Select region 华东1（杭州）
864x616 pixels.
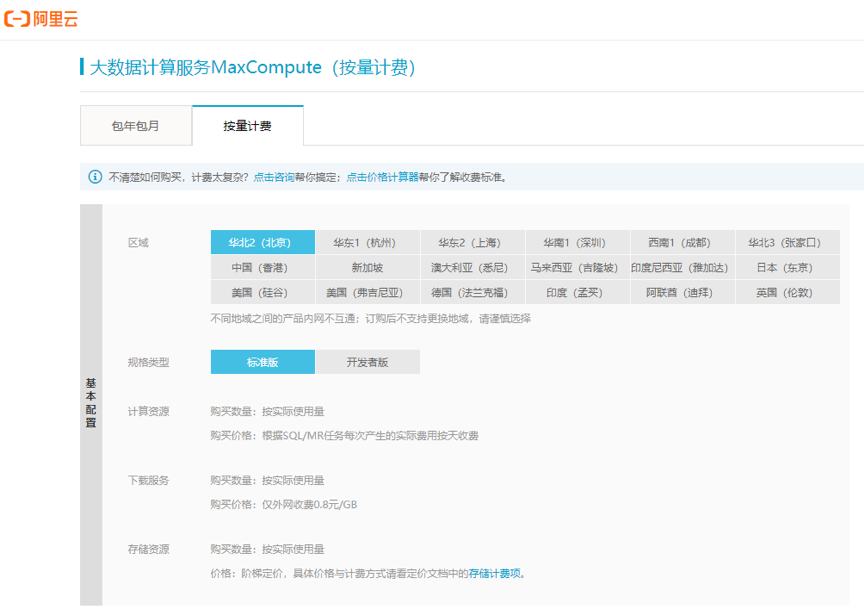368,242
